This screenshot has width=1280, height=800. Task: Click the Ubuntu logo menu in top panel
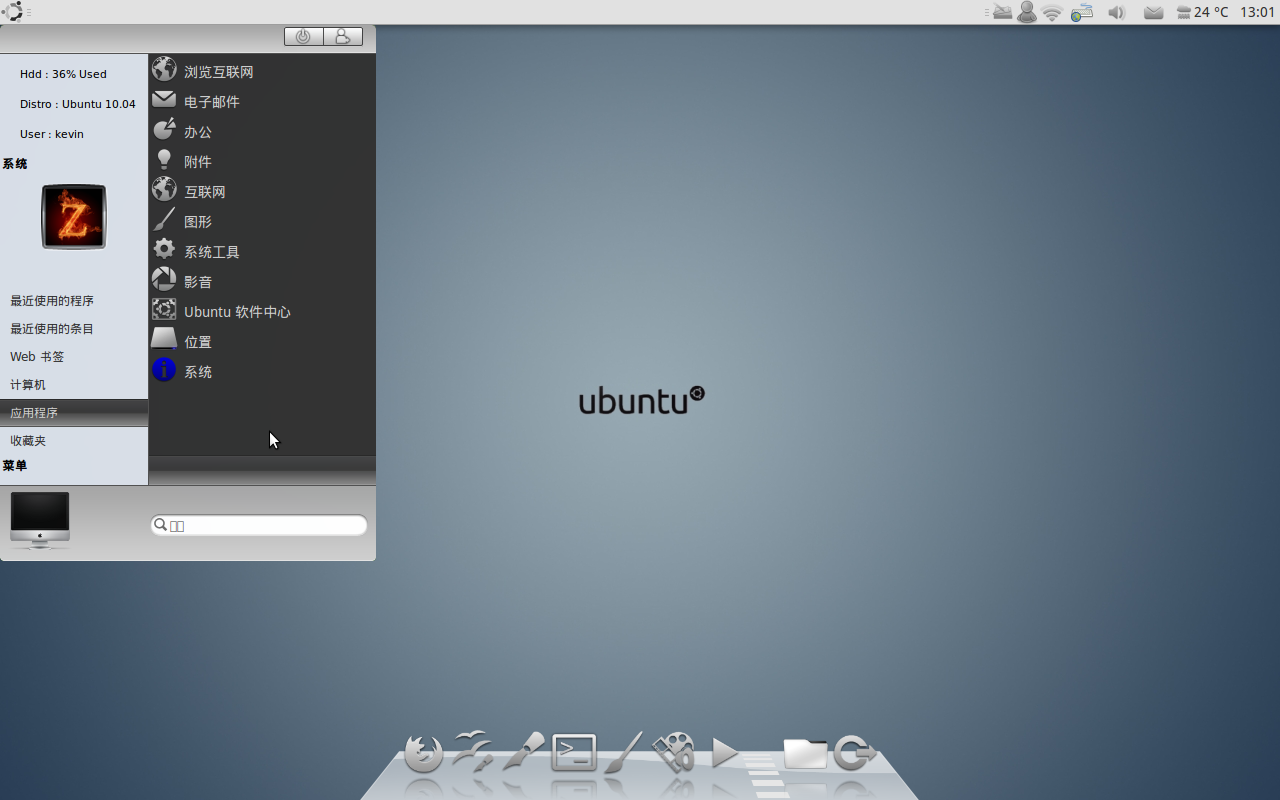tap(14, 12)
